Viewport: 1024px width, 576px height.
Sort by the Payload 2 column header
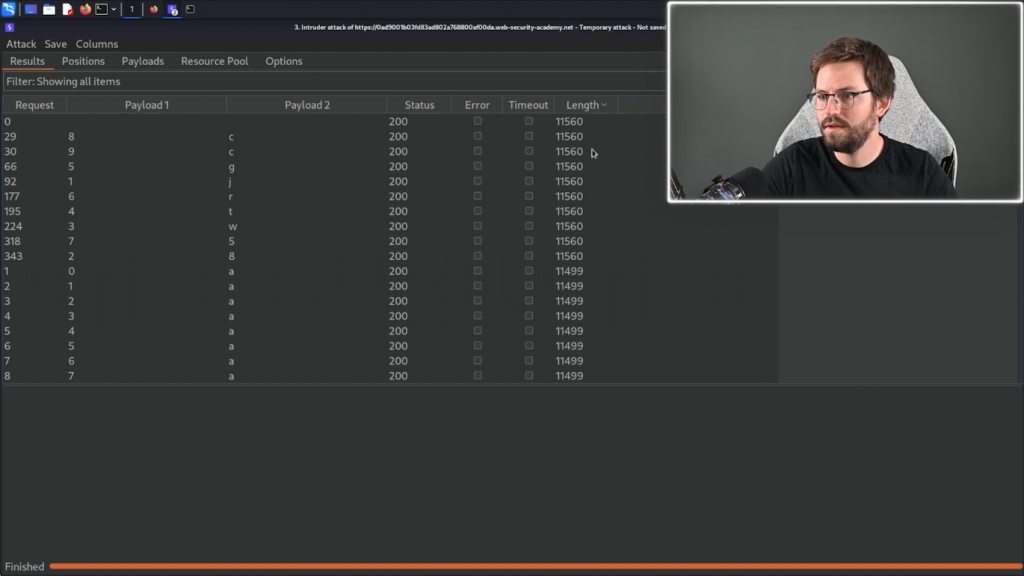pos(307,104)
